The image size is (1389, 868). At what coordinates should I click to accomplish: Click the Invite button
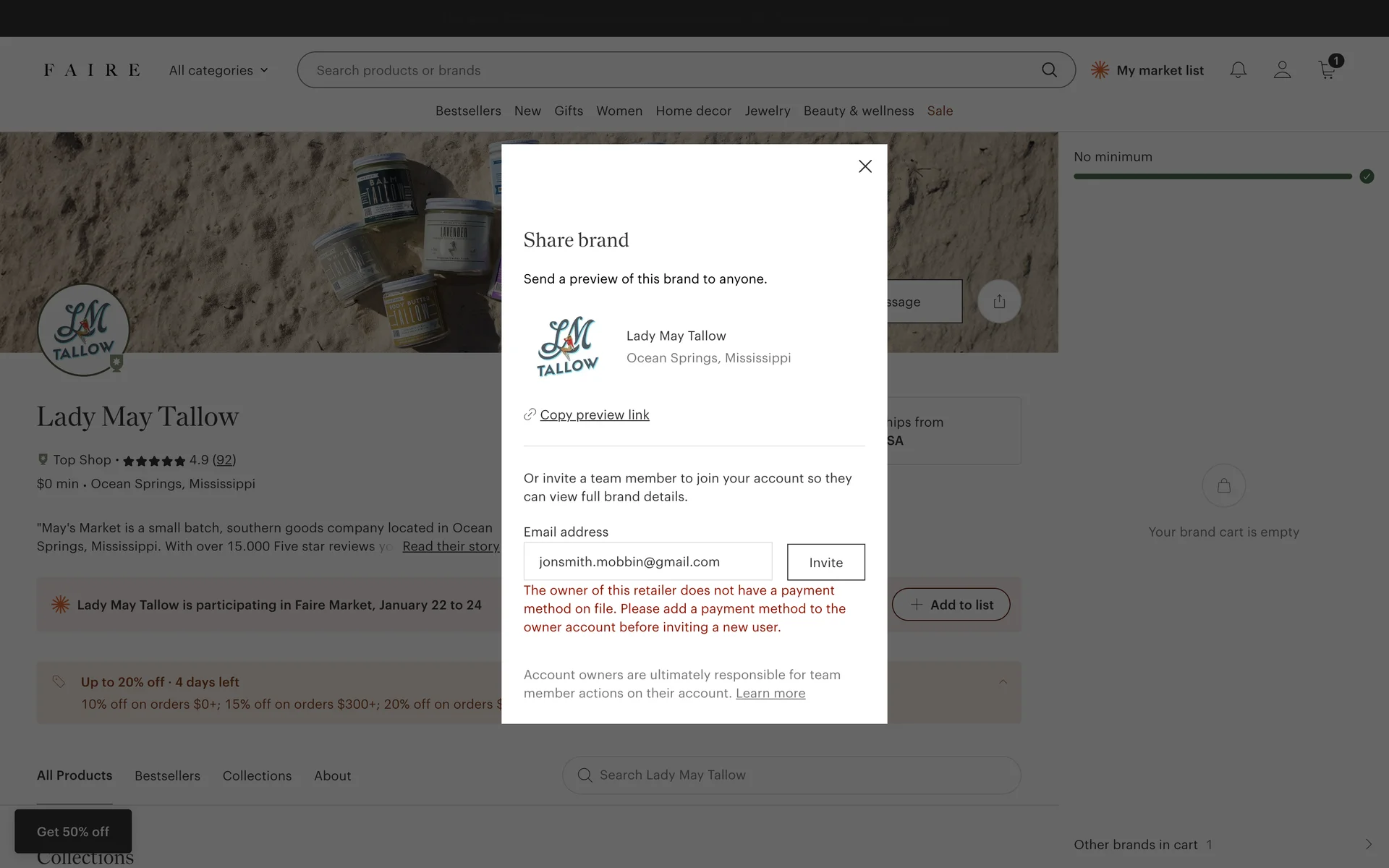click(x=825, y=562)
